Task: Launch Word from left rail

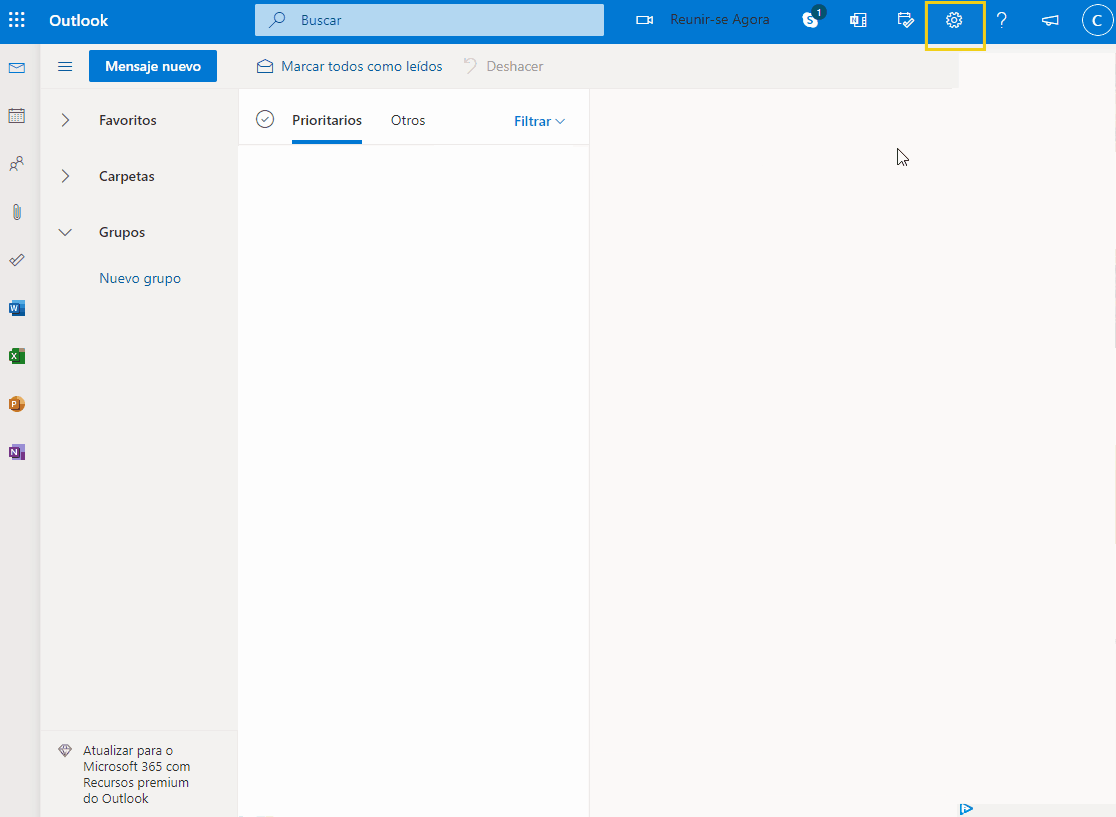Action: coord(17,307)
